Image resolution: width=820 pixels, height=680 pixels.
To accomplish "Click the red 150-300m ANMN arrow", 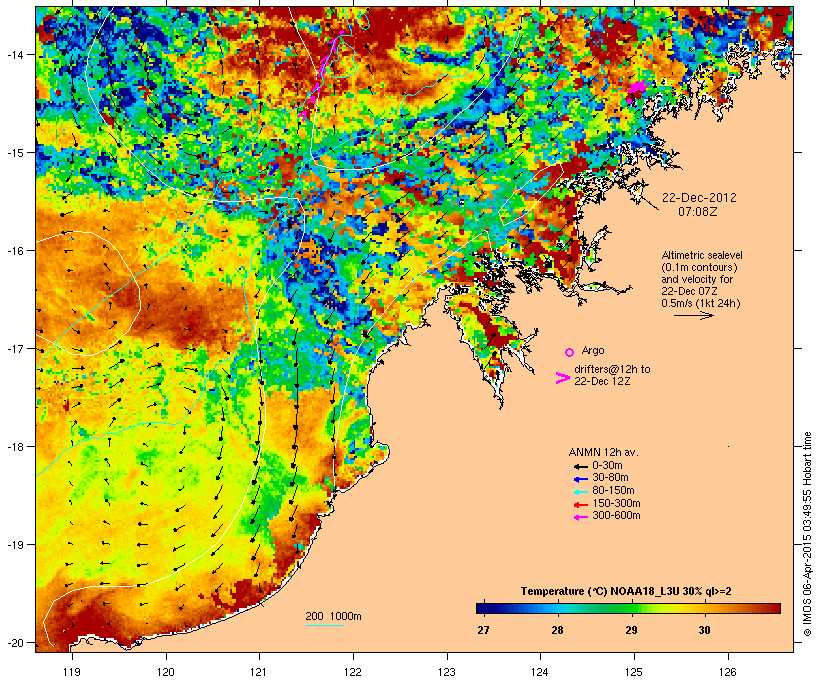I will coord(579,503).
